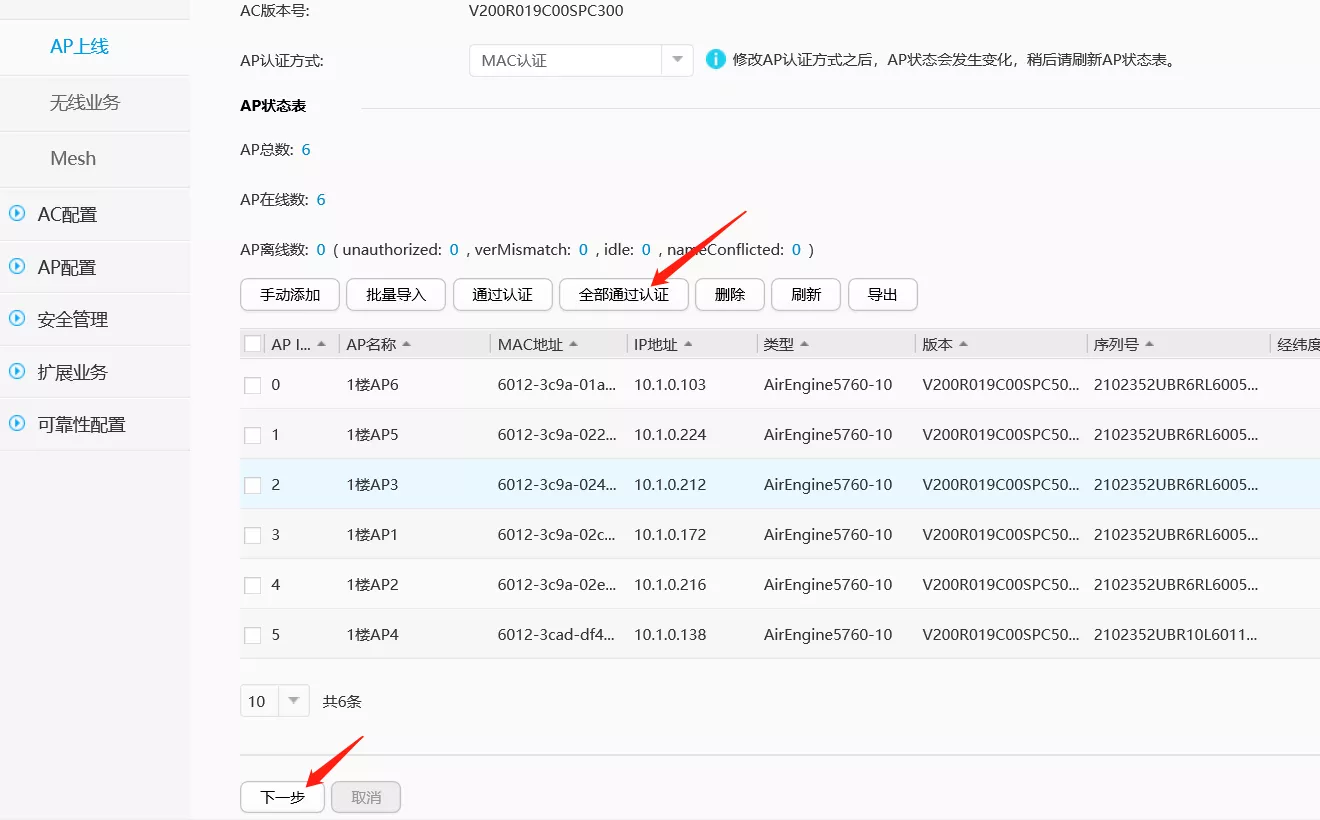This screenshot has width=1320, height=820.
Task: Click the 扩展业务 arrow icon
Action: coord(16,371)
